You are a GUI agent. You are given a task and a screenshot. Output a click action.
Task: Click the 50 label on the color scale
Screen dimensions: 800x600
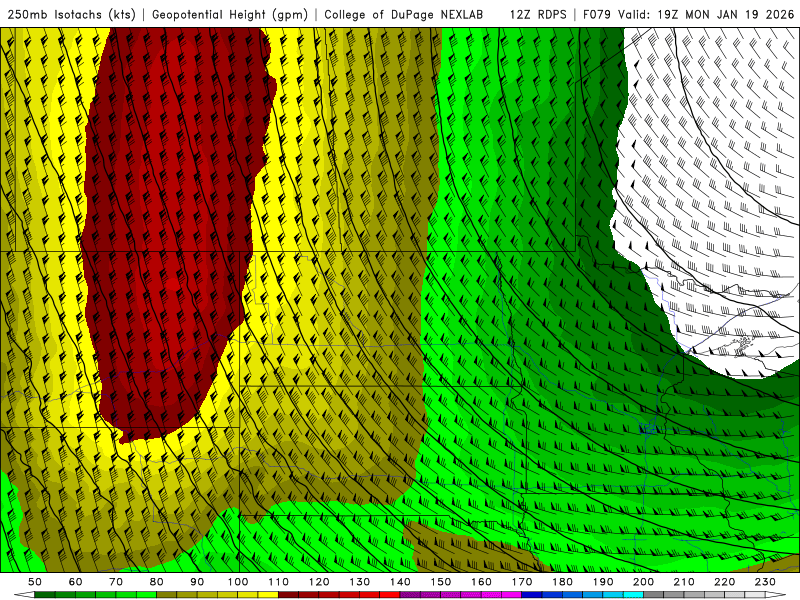35,582
